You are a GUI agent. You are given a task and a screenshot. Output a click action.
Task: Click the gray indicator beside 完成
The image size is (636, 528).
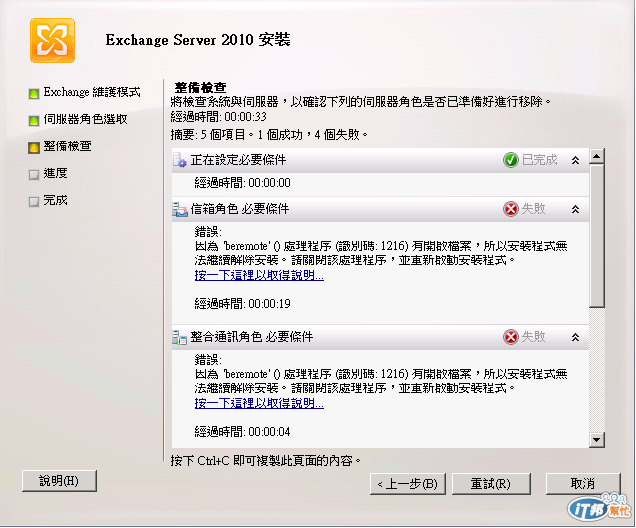tap(34, 202)
